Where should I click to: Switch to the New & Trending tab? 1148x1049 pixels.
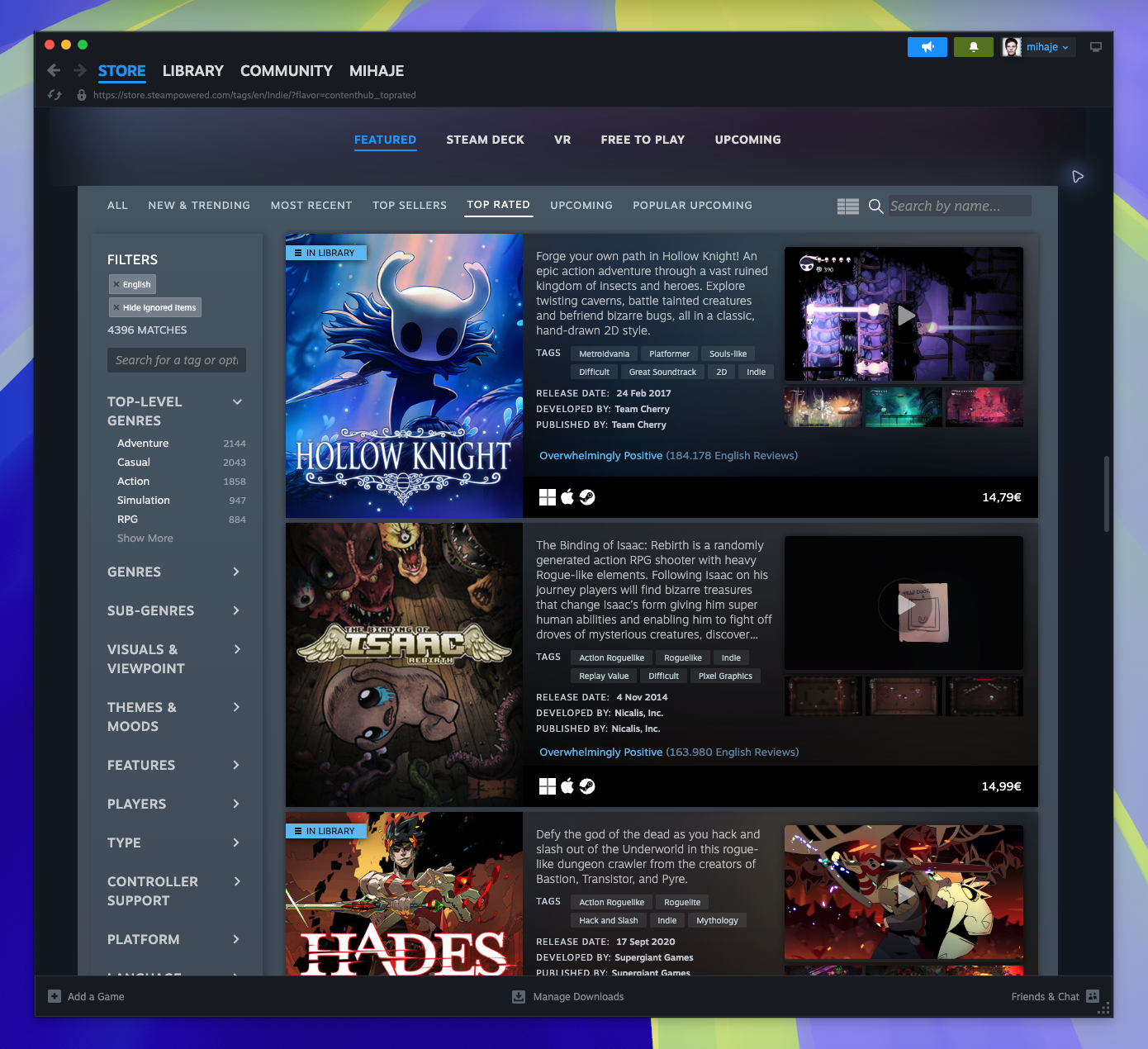point(199,206)
